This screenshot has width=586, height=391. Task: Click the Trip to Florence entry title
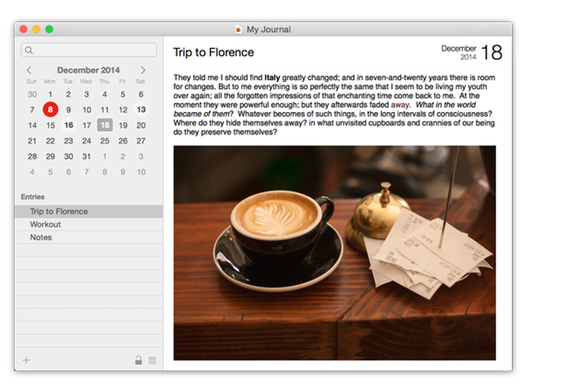pyautogui.click(x=213, y=52)
